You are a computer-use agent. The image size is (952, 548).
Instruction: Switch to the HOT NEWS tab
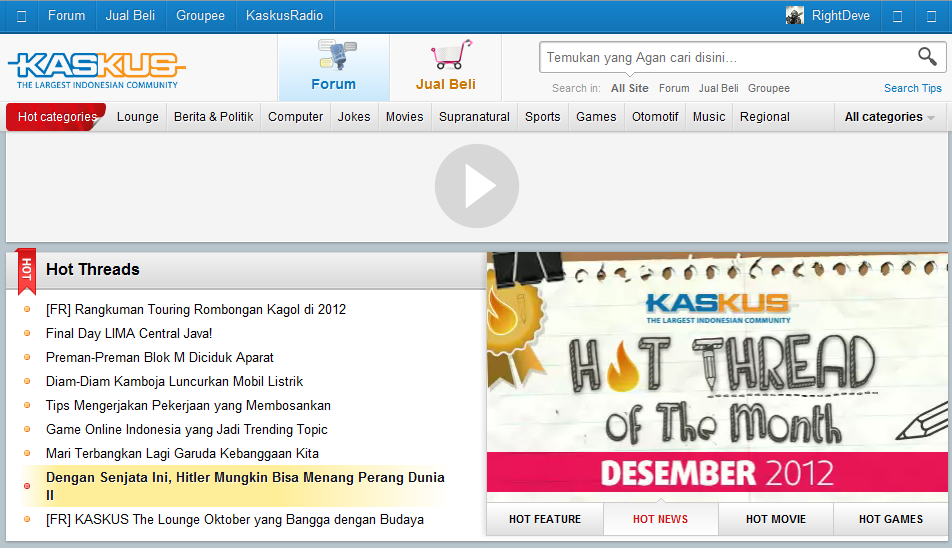point(661,519)
